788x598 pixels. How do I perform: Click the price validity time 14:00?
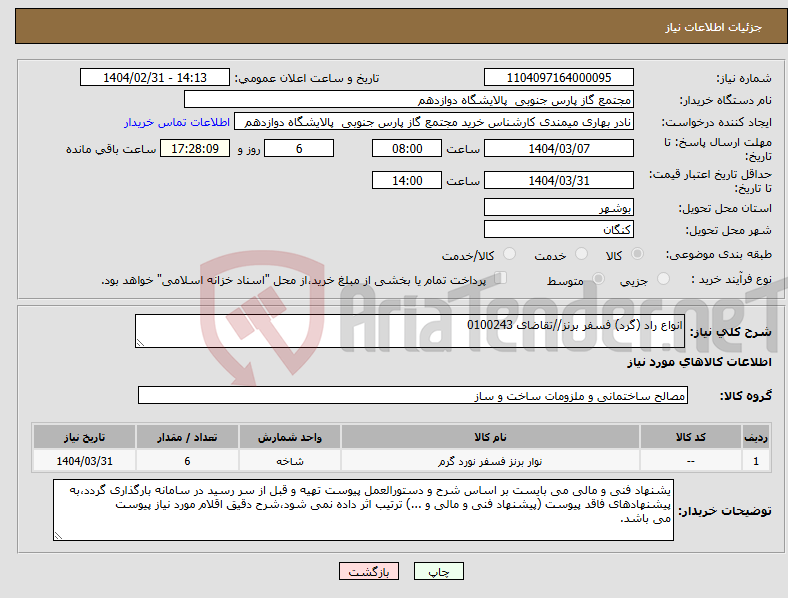tap(407, 180)
